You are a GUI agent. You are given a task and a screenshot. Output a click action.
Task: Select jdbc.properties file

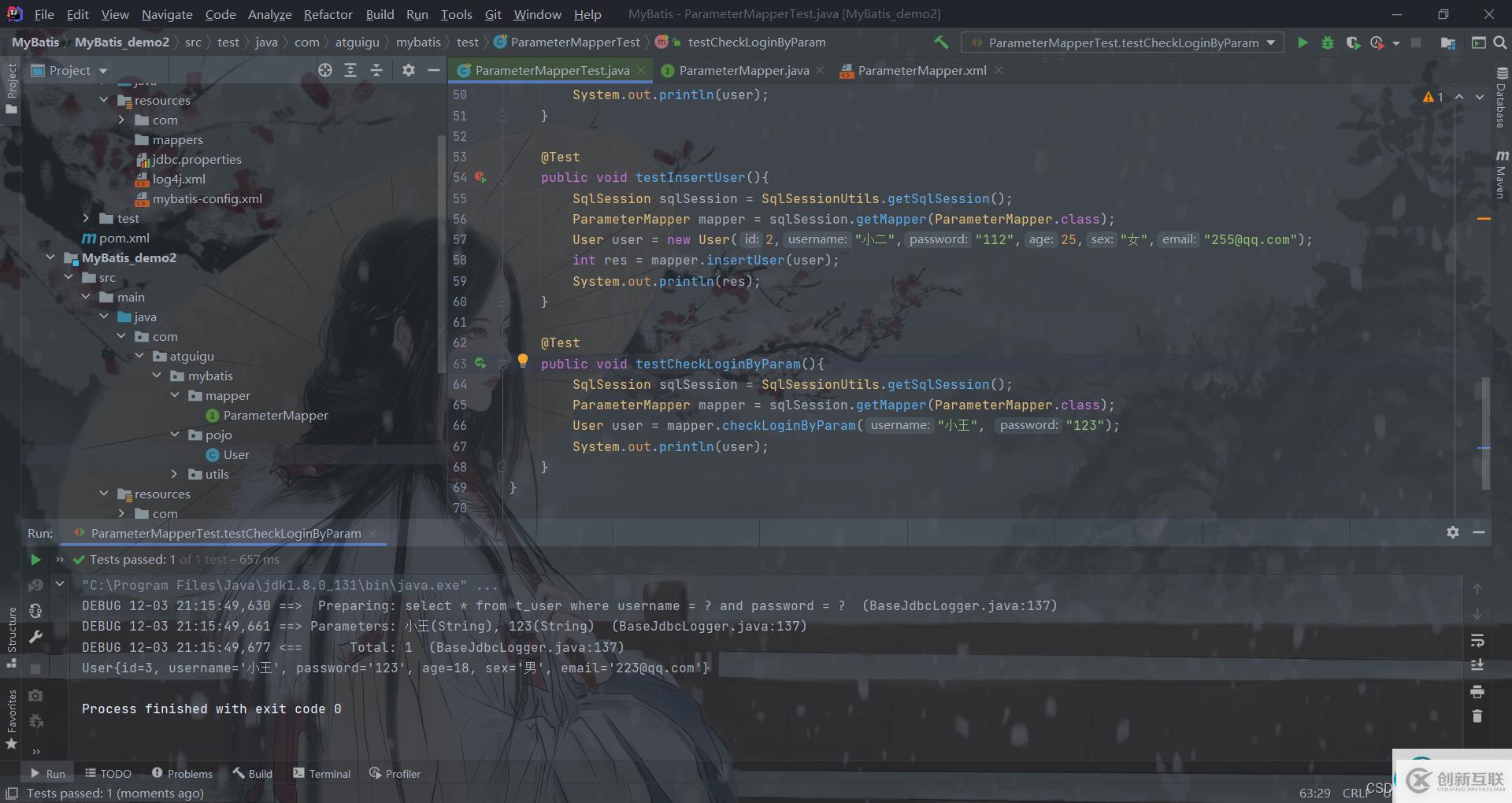coord(197,159)
